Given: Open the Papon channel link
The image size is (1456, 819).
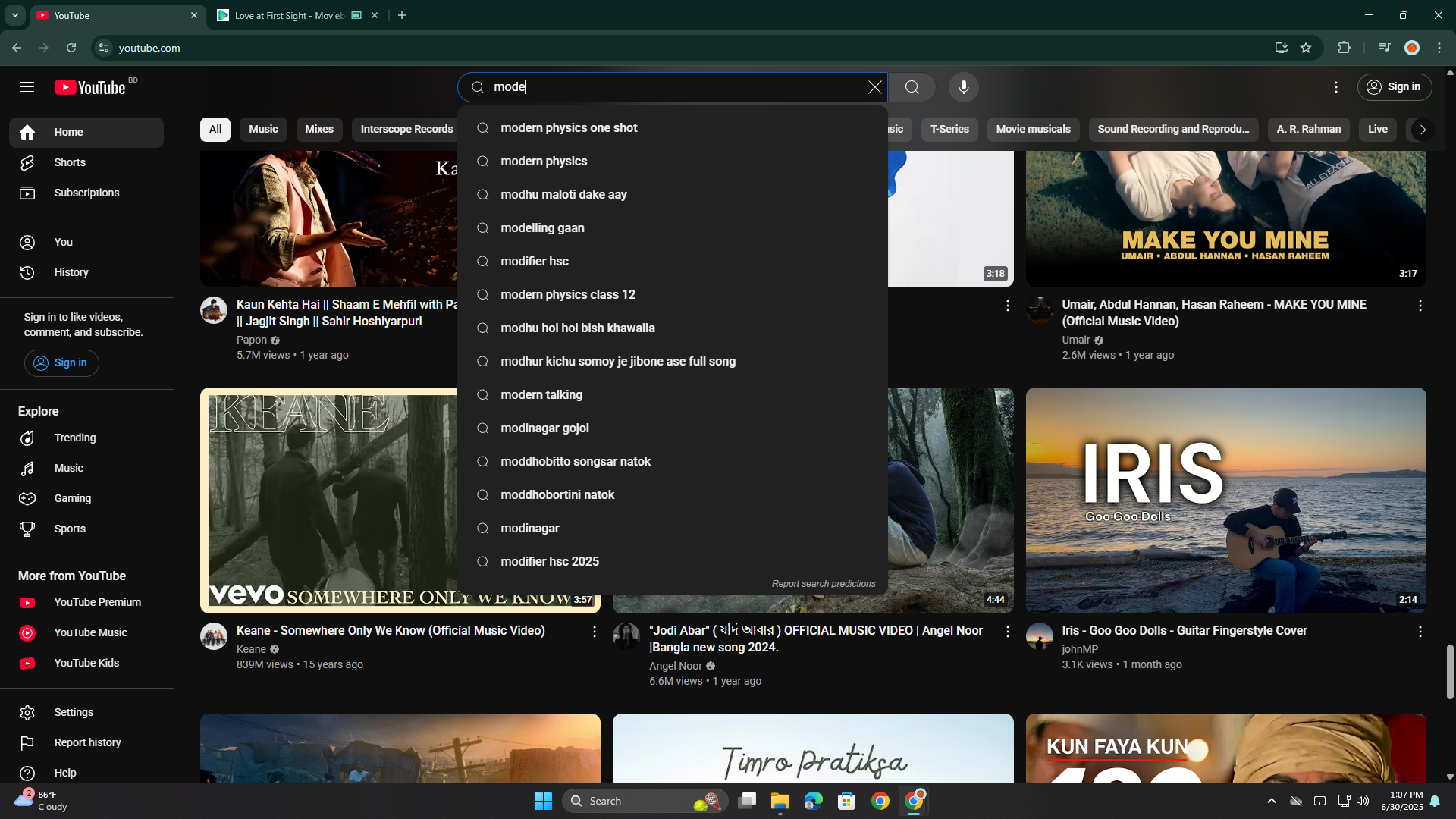Looking at the screenshot, I should click(252, 340).
